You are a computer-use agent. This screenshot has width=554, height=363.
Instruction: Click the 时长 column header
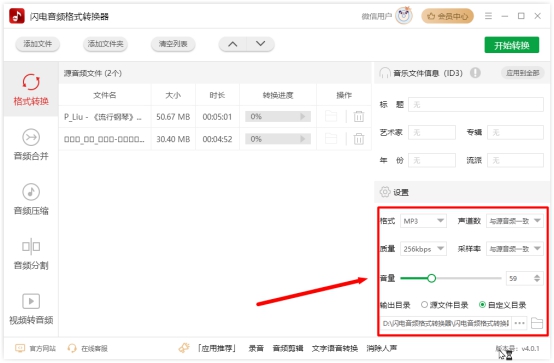tap(217, 95)
